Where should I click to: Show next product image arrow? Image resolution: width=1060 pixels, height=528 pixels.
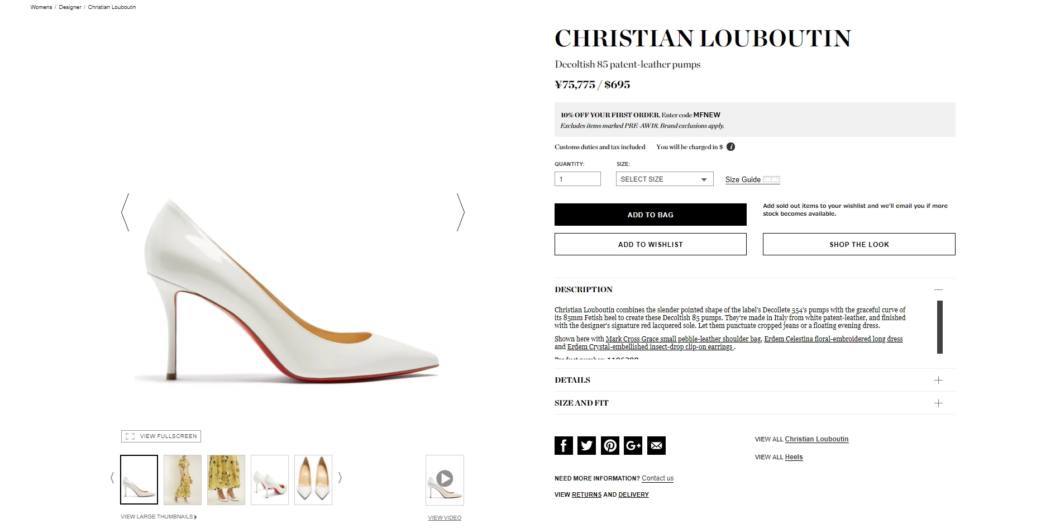click(x=460, y=212)
